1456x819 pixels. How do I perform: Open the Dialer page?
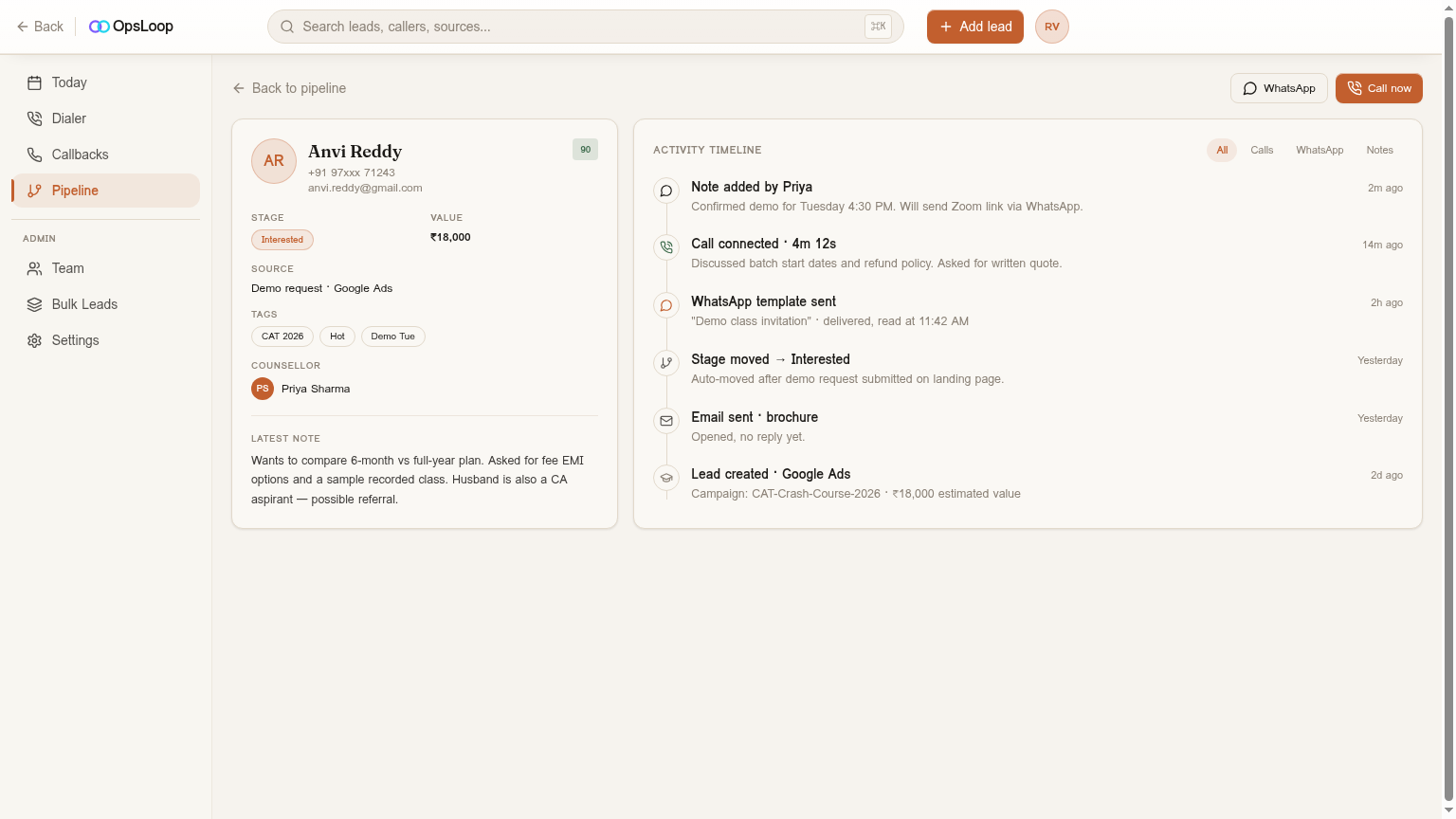tap(105, 118)
